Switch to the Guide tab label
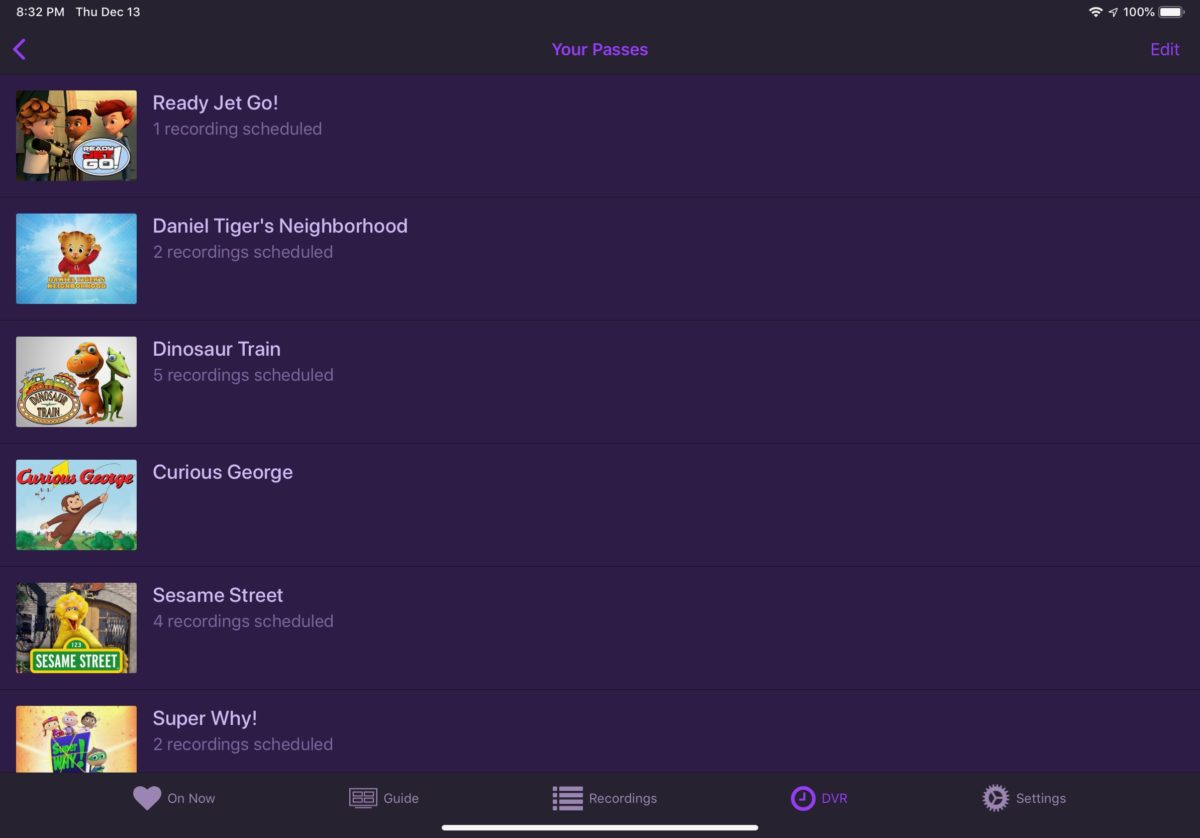 [401, 798]
